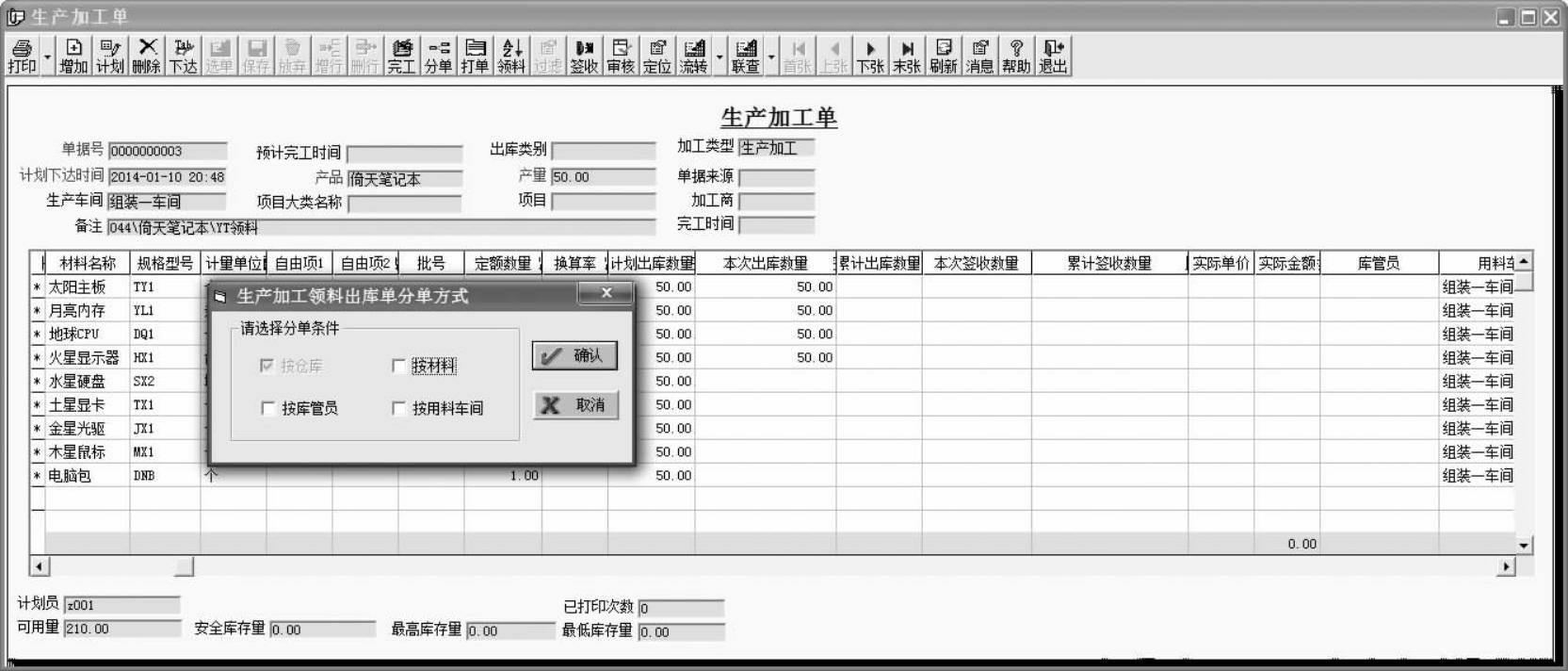Click the 规格型号 column header
Image resolution: width=1568 pixels, height=671 pixels.
coord(165,263)
